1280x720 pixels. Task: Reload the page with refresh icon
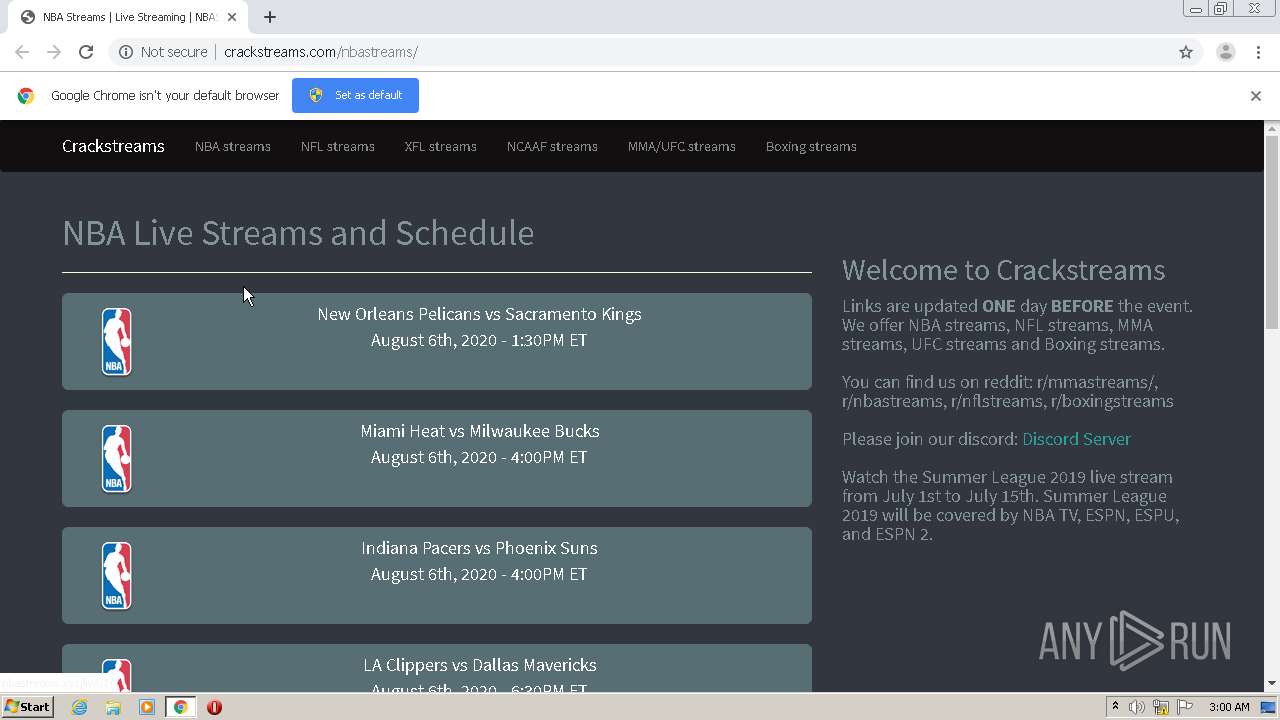coord(86,52)
